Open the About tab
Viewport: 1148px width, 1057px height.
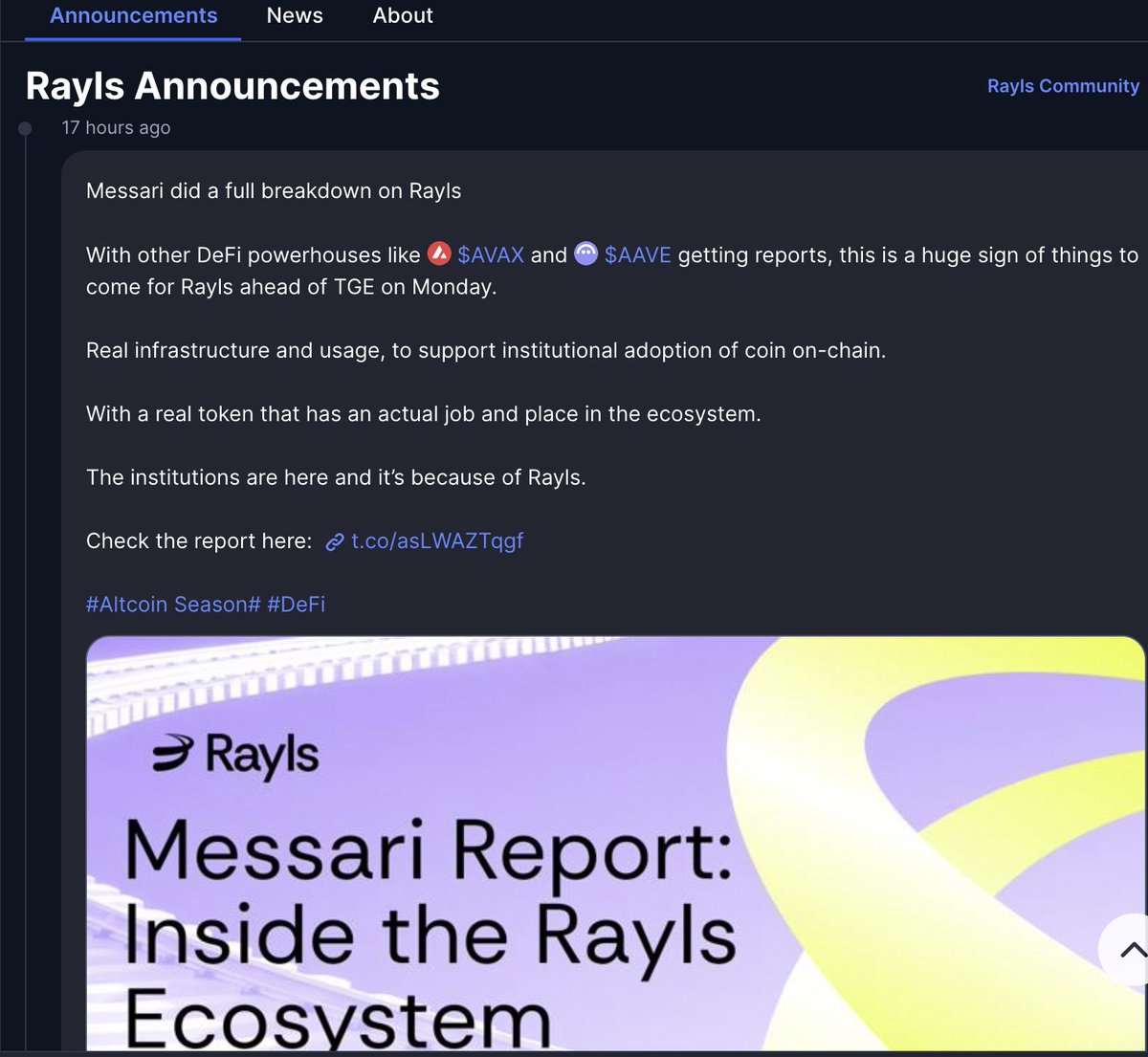[x=403, y=16]
